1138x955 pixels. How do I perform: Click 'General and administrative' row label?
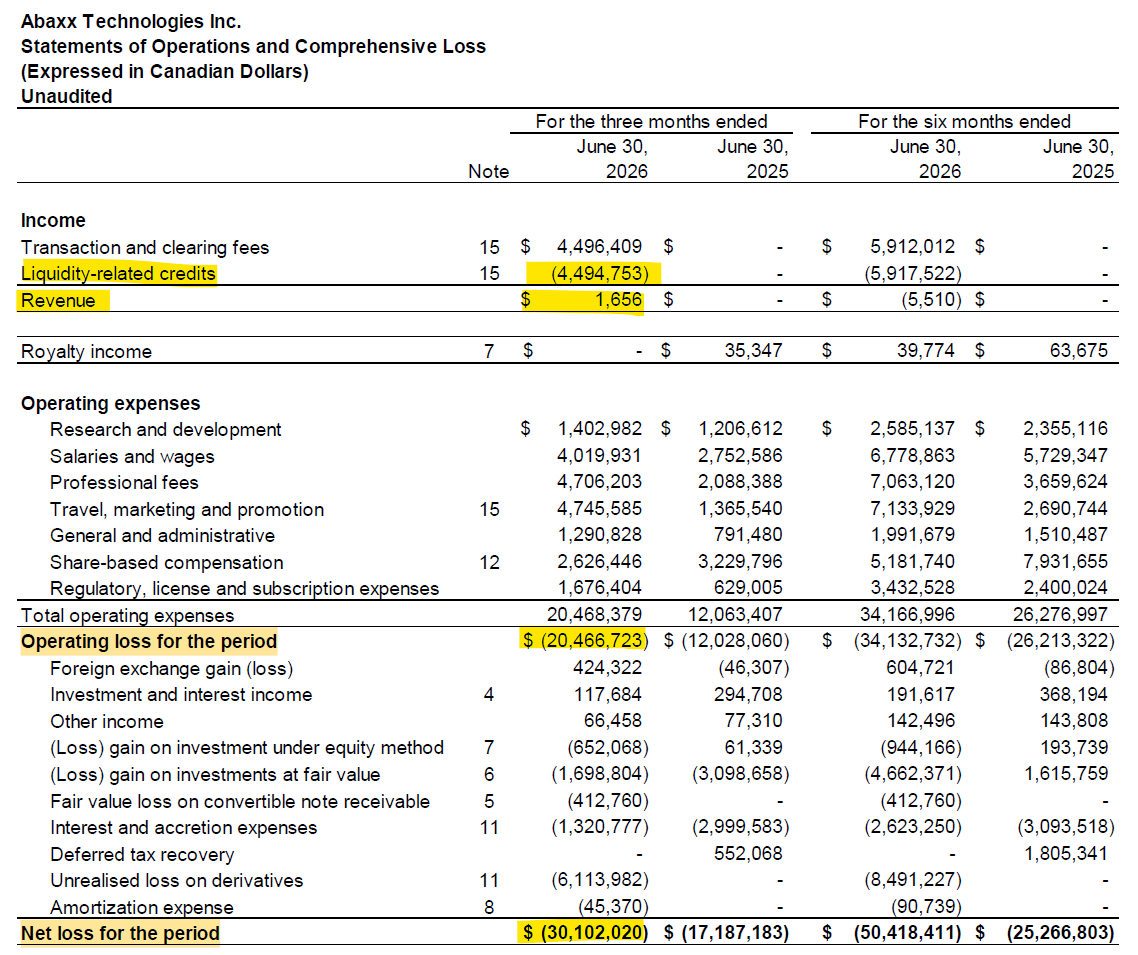[x=163, y=536]
